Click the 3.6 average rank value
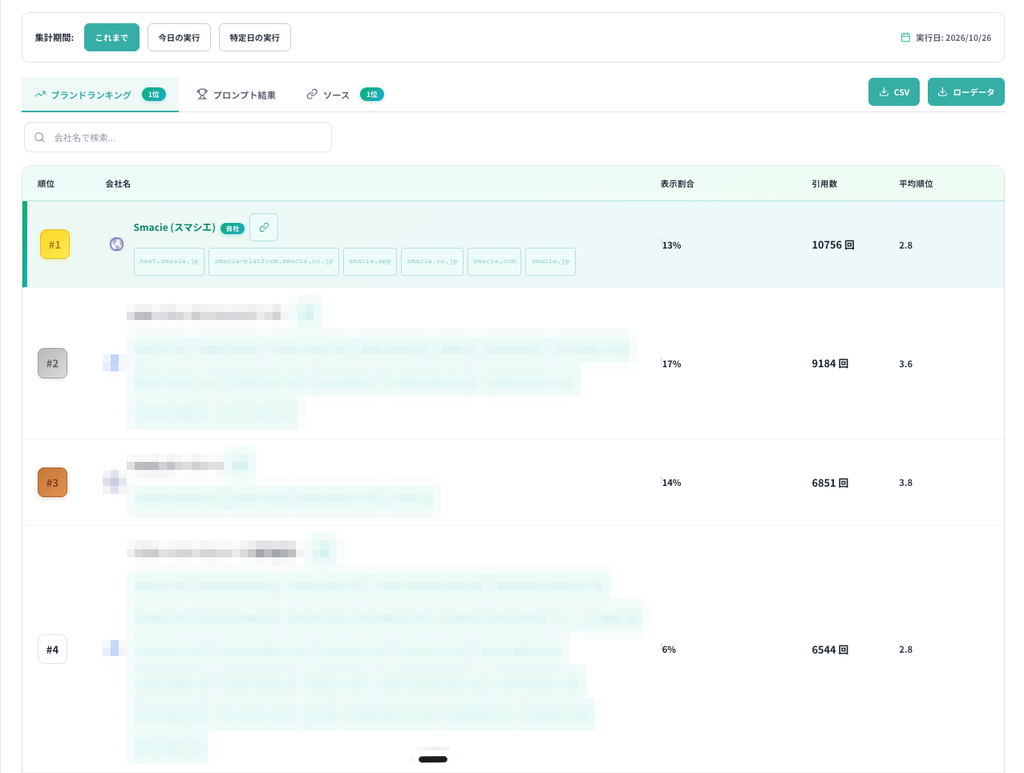The image size is (1024, 773). click(x=905, y=364)
